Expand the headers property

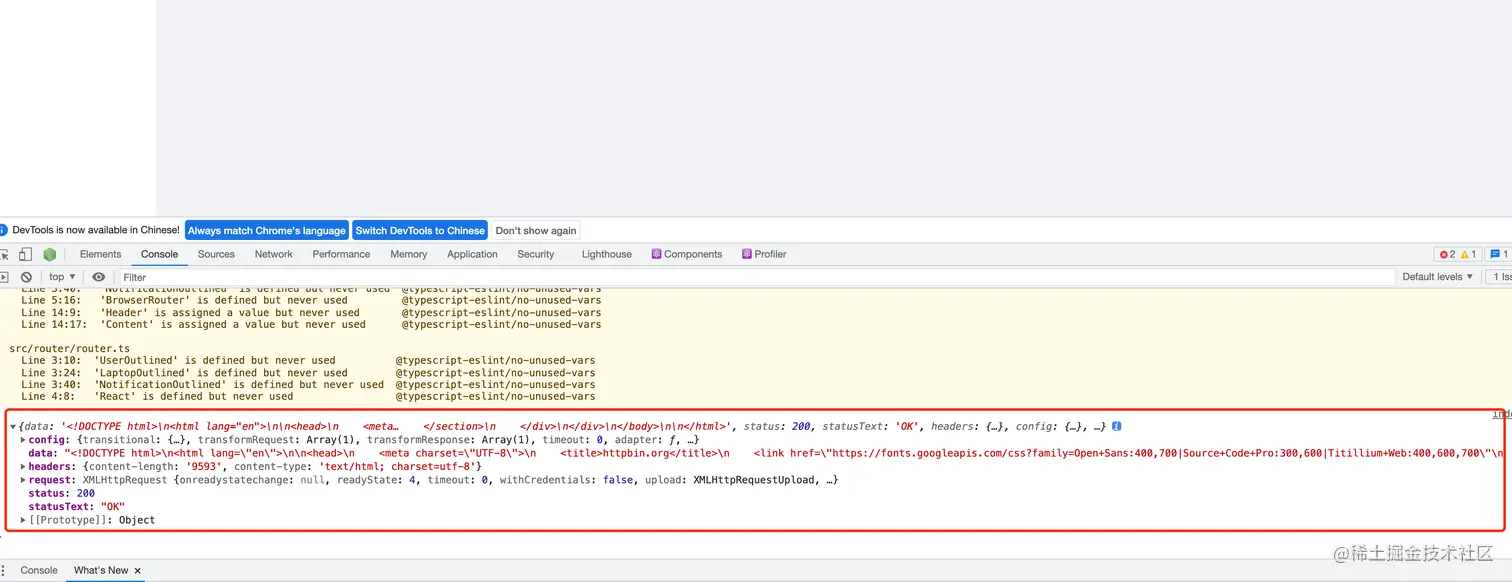tap(23, 467)
